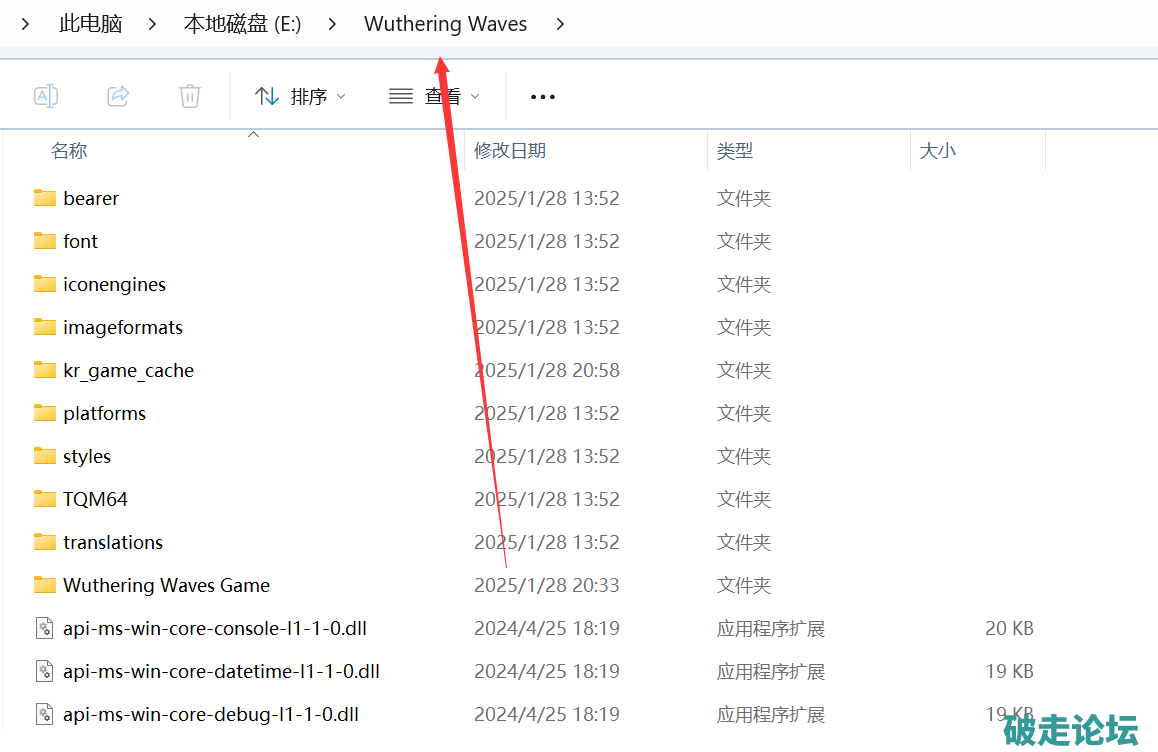Screen dimensions: 1158x752
Task: Click the kr_game_cache folder icon
Action: [x=44, y=370]
